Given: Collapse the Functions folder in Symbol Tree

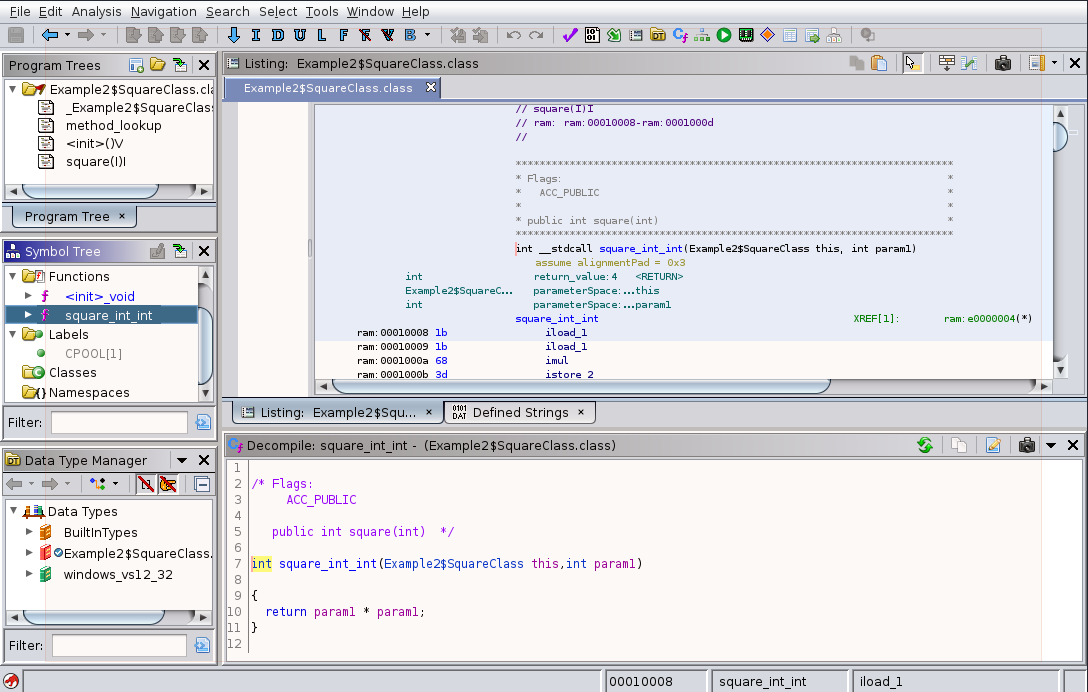Looking at the screenshot, I should [x=13, y=277].
